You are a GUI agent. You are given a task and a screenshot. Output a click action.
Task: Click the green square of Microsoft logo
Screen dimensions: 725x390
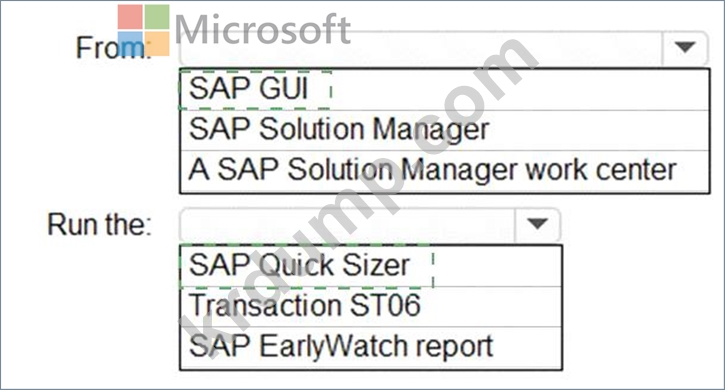click(157, 17)
